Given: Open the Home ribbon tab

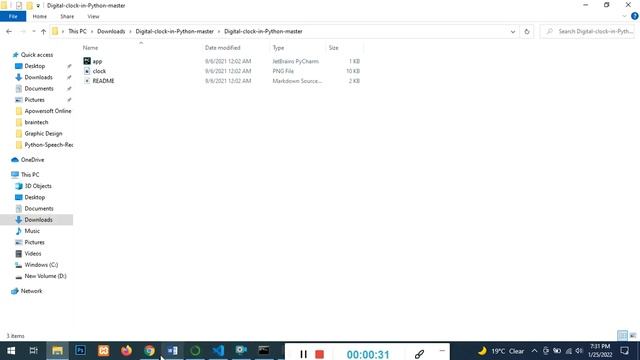Looking at the screenshot, I should pos(40,16).
